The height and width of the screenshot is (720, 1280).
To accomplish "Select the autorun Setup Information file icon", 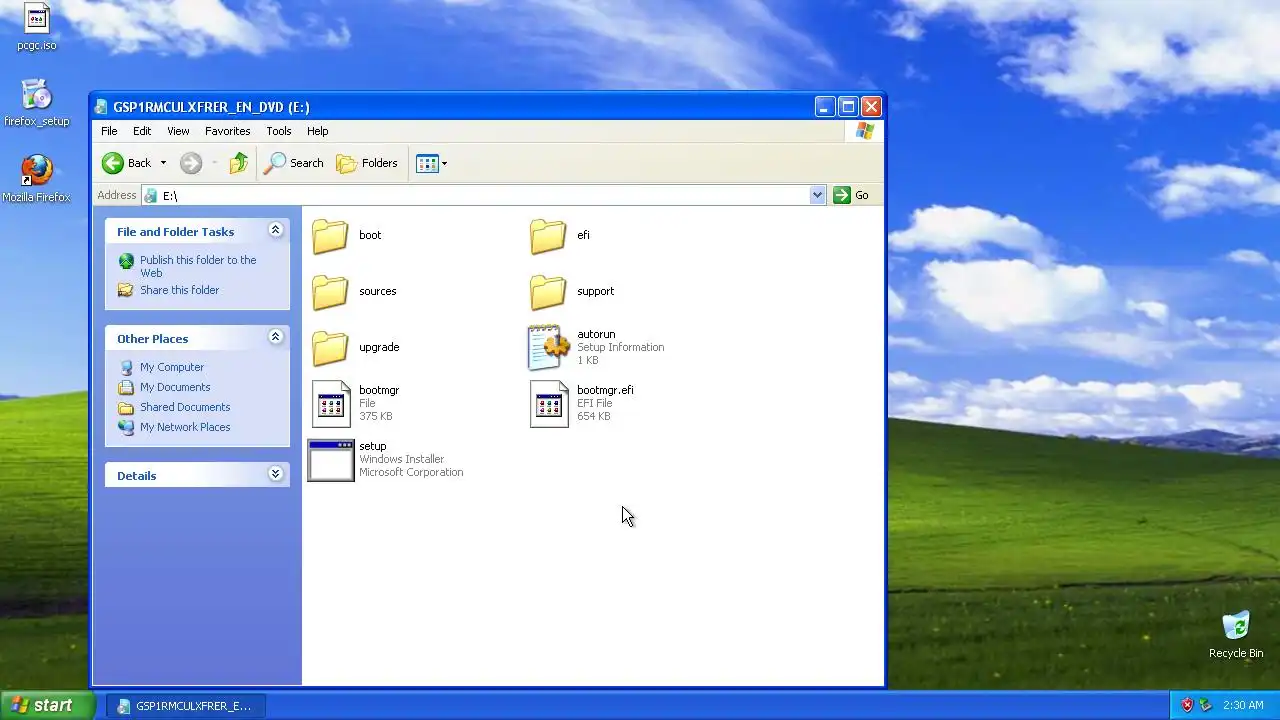I will point(548,347).
